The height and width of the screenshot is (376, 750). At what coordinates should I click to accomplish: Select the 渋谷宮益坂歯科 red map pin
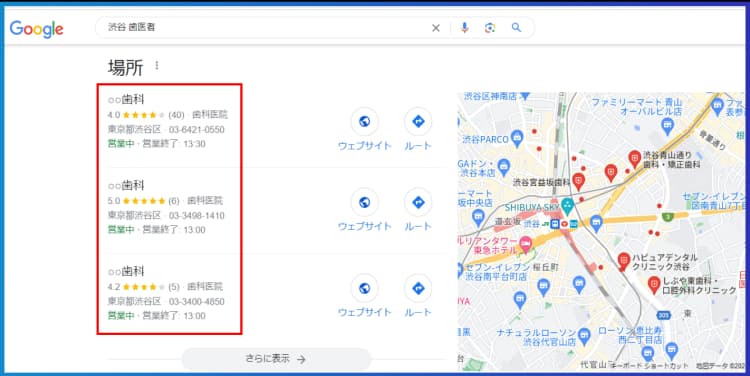point(579,182)
